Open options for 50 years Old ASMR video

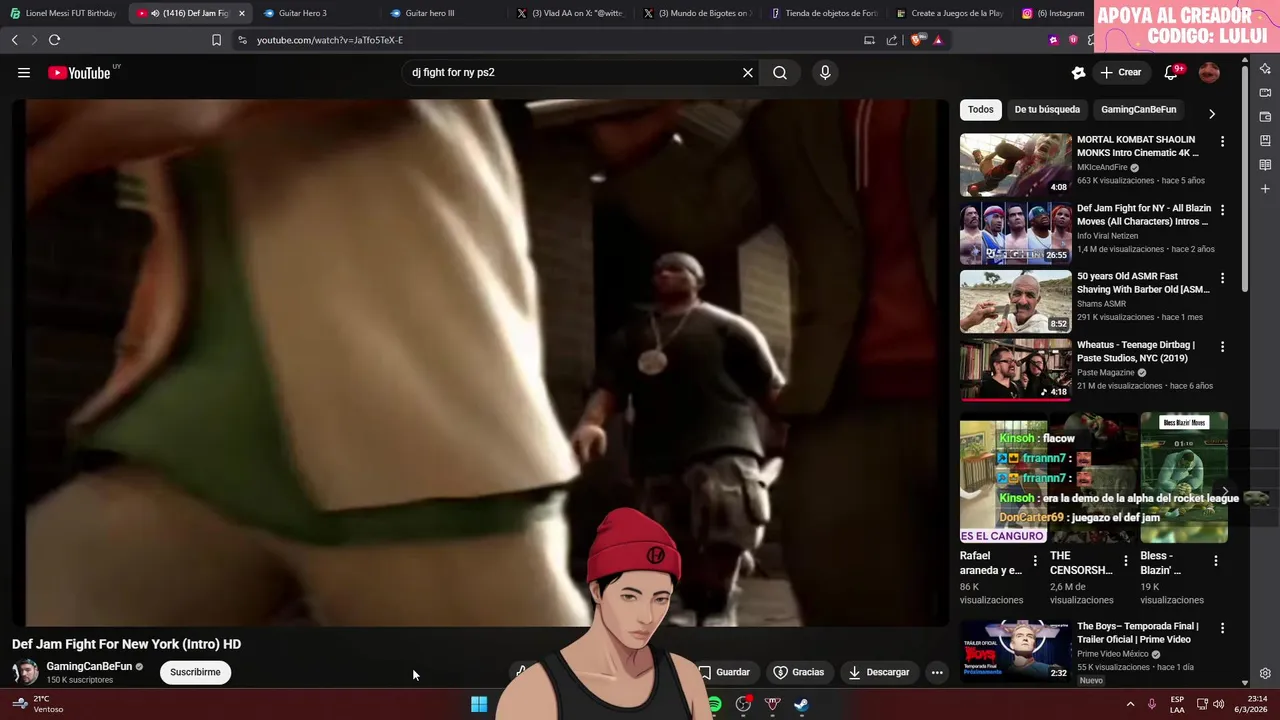tap(1222, 278)
